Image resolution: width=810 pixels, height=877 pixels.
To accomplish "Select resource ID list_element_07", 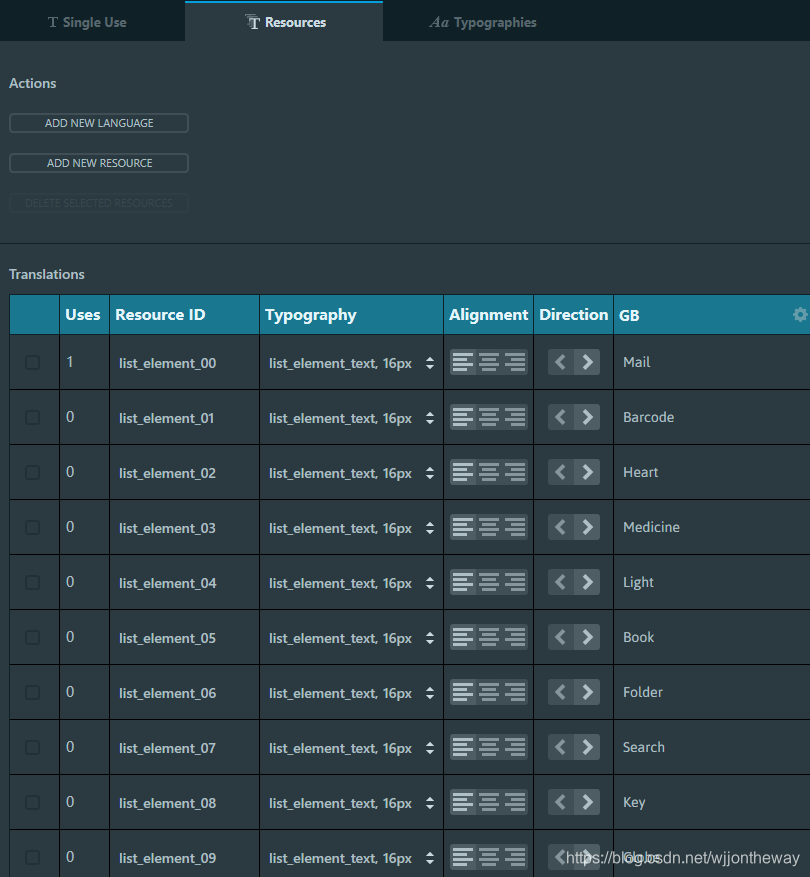I will tap(167, 748).
